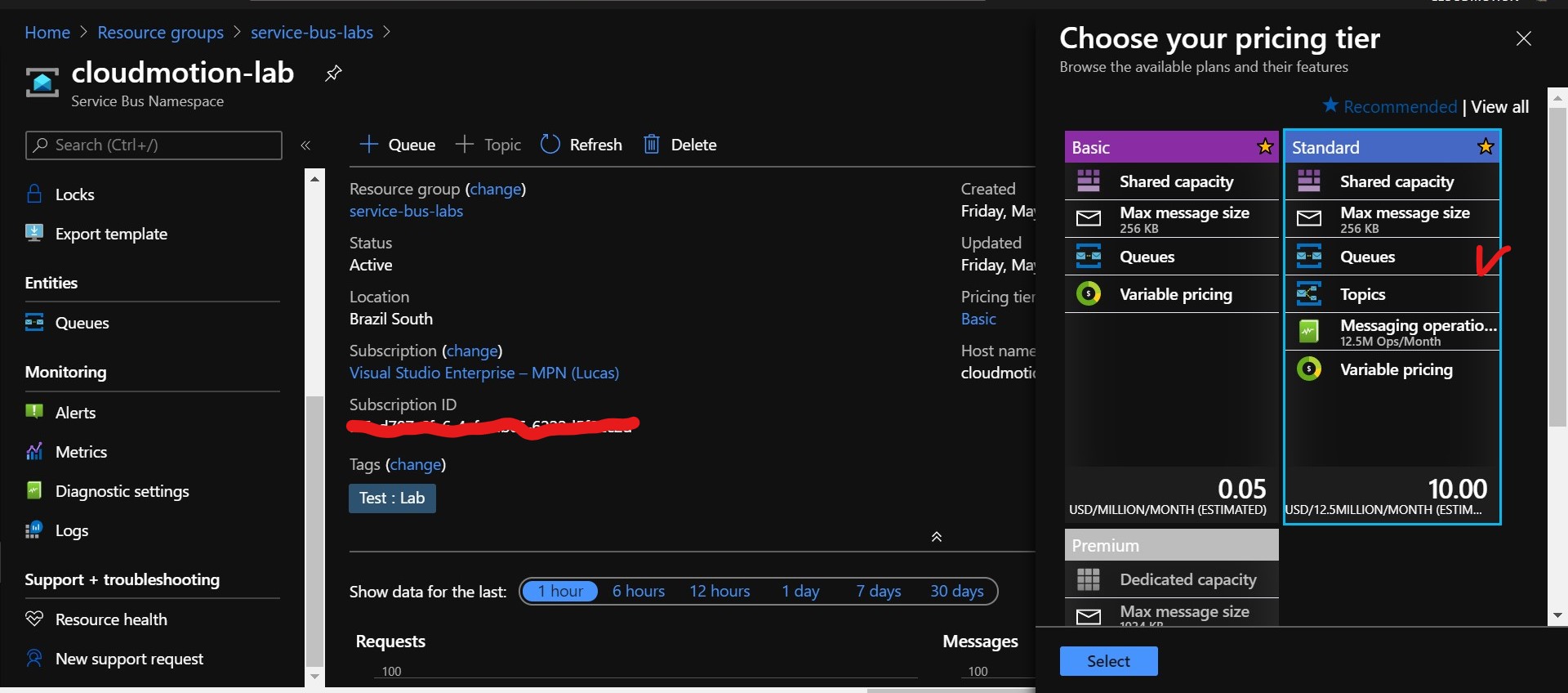Filter to Recommended plans
This screenshot has height=693, width=1568.
pos(1390,106)
